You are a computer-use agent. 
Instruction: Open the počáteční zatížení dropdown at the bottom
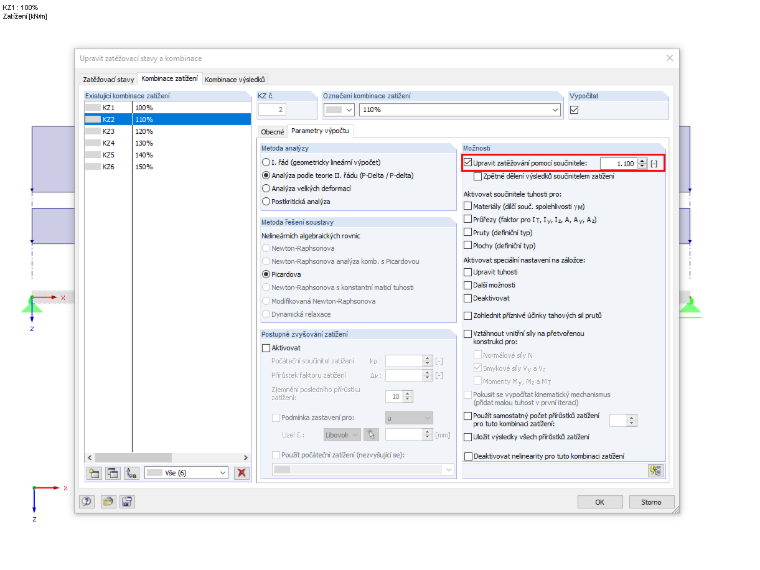tap(448, 470)
